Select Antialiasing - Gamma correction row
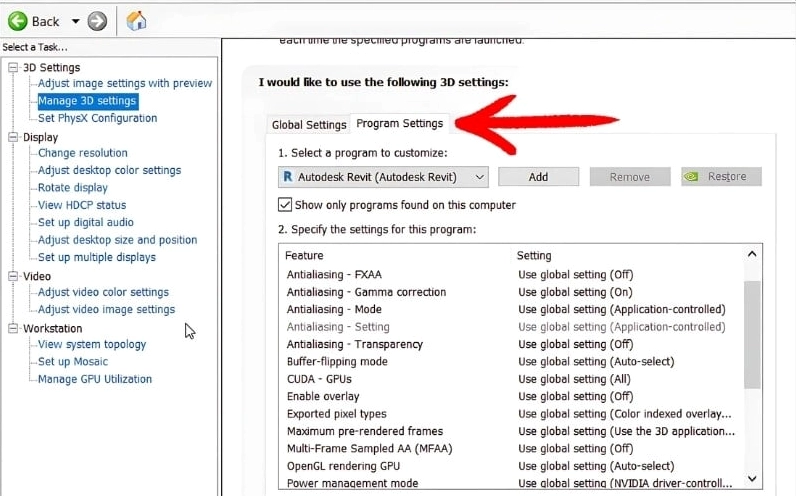Screen dimensions: 796x496 coord(511,292)
